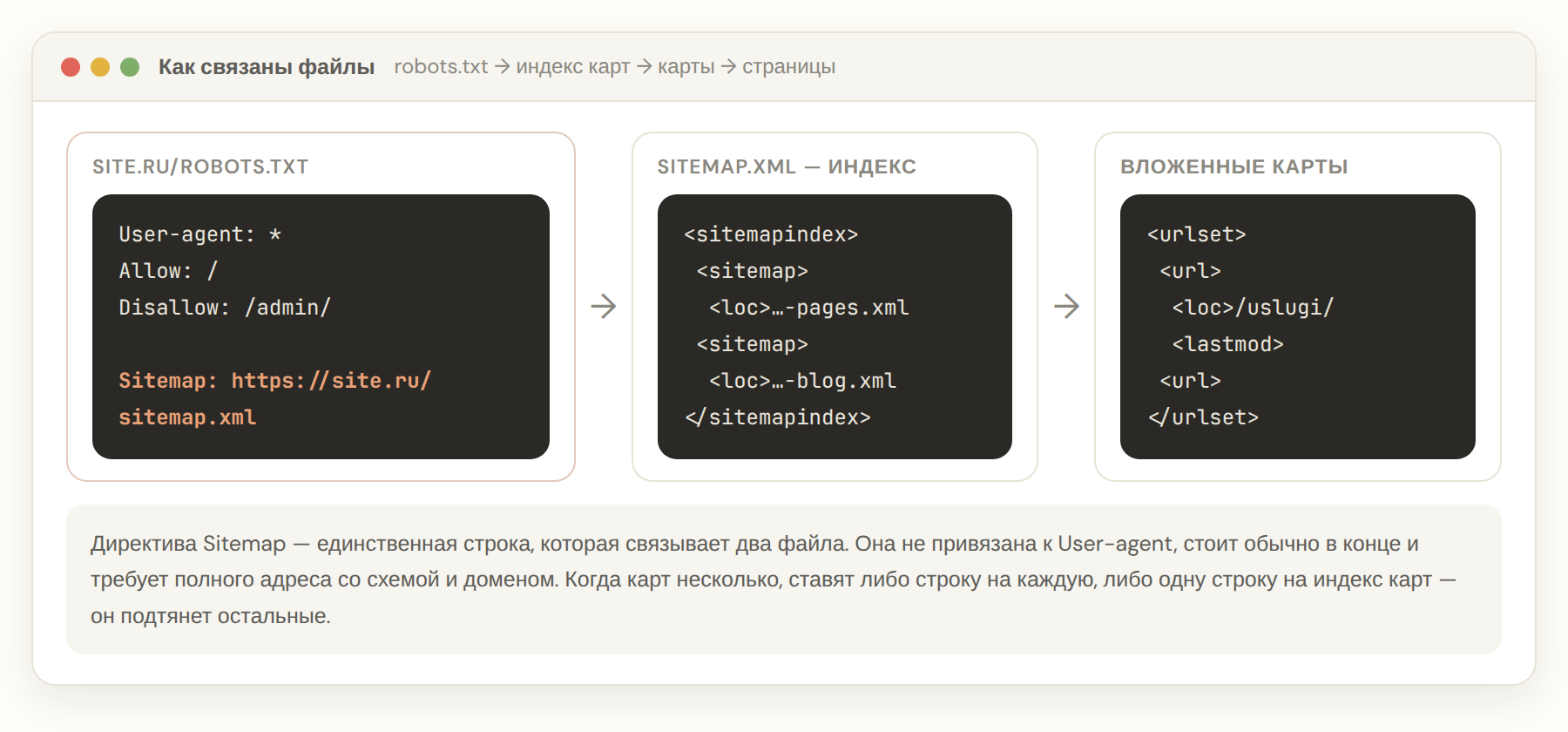
Task: Click the '<loc>…-blog.xml' line
Action: (803, 381)
